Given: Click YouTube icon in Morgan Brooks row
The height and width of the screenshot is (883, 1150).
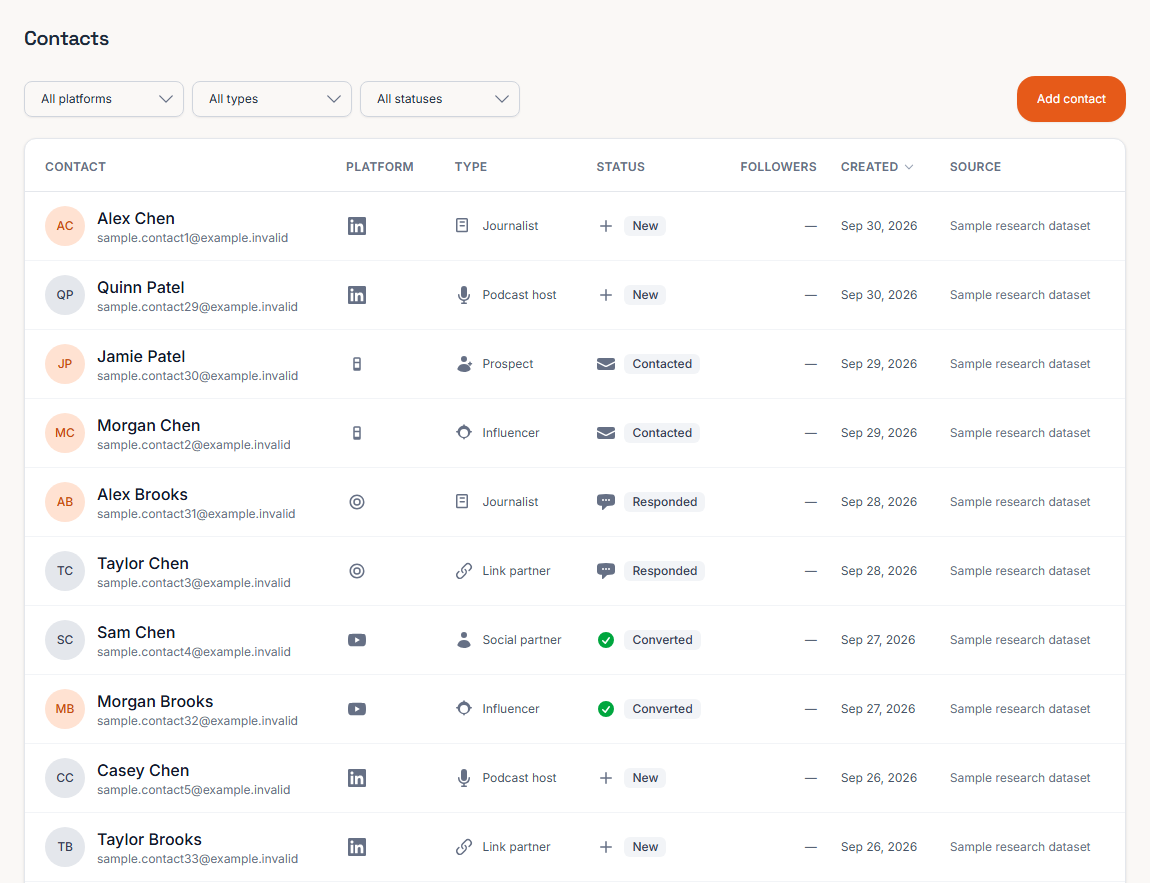Looking at the screenshot, I should 356,708.
